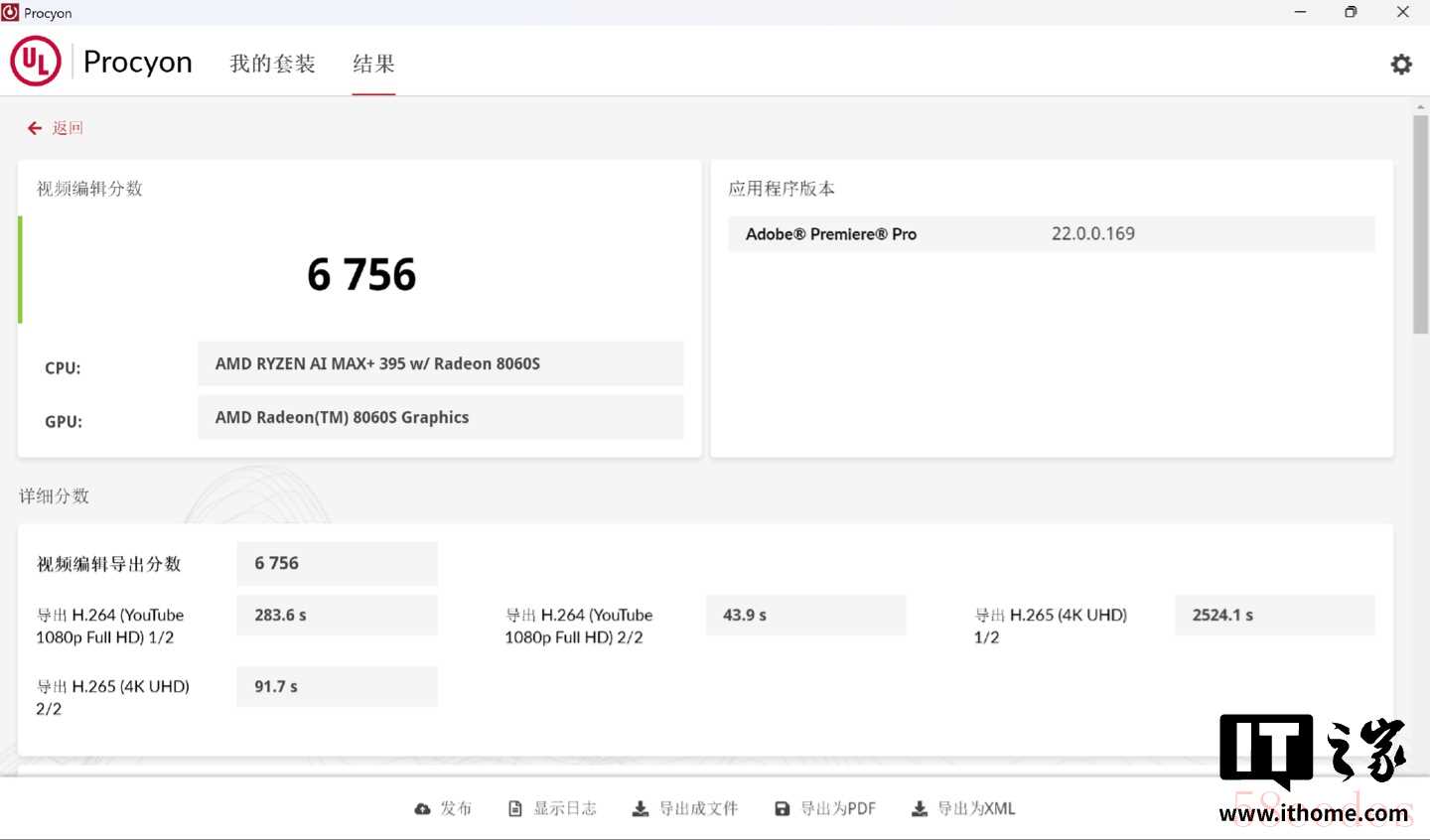Click the Adobe Premiere Pro version row

1051,234
